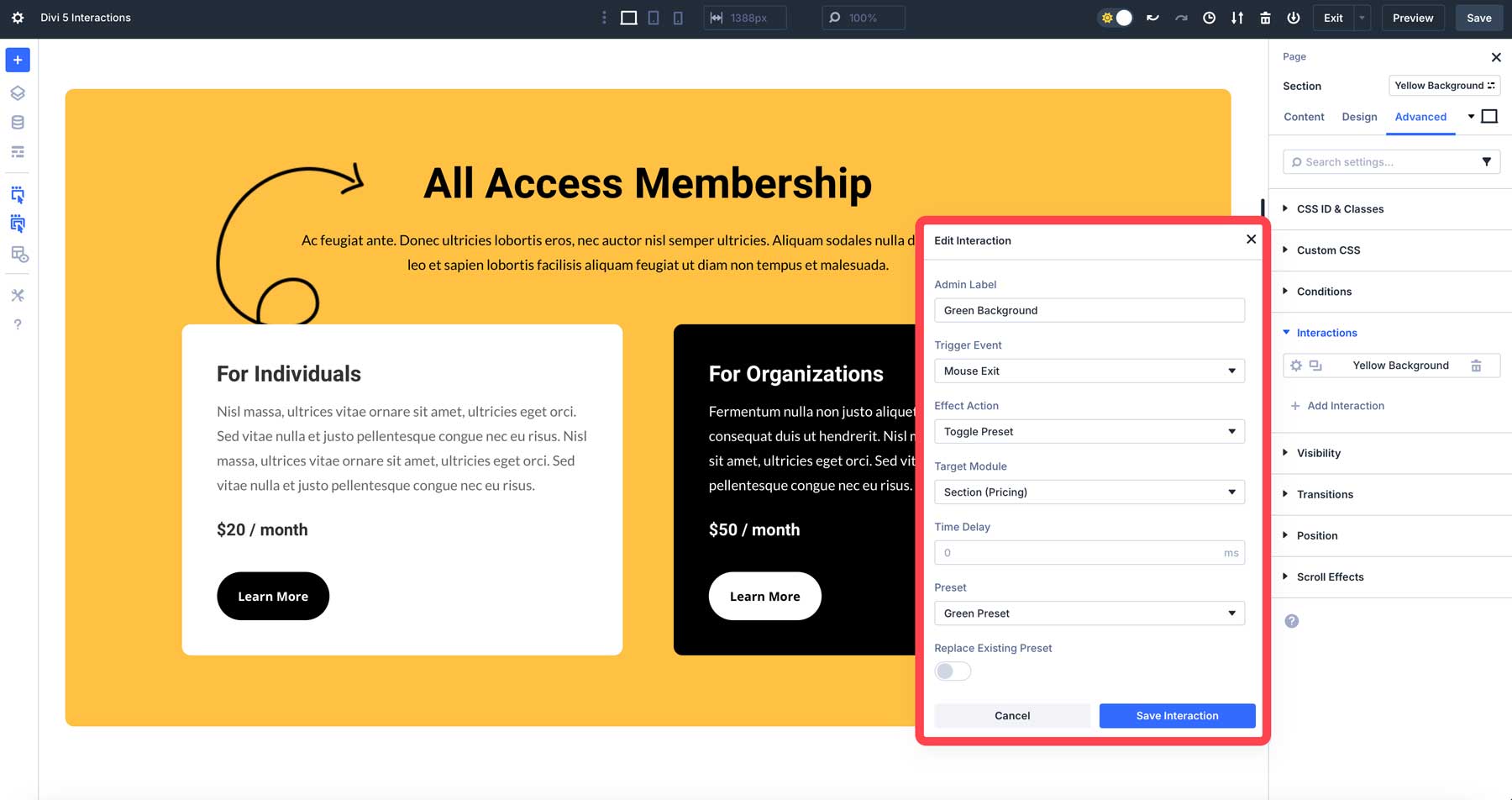Redo the last change
Viewport: 1512px width, 800px height.
(x=1181, y=17)
